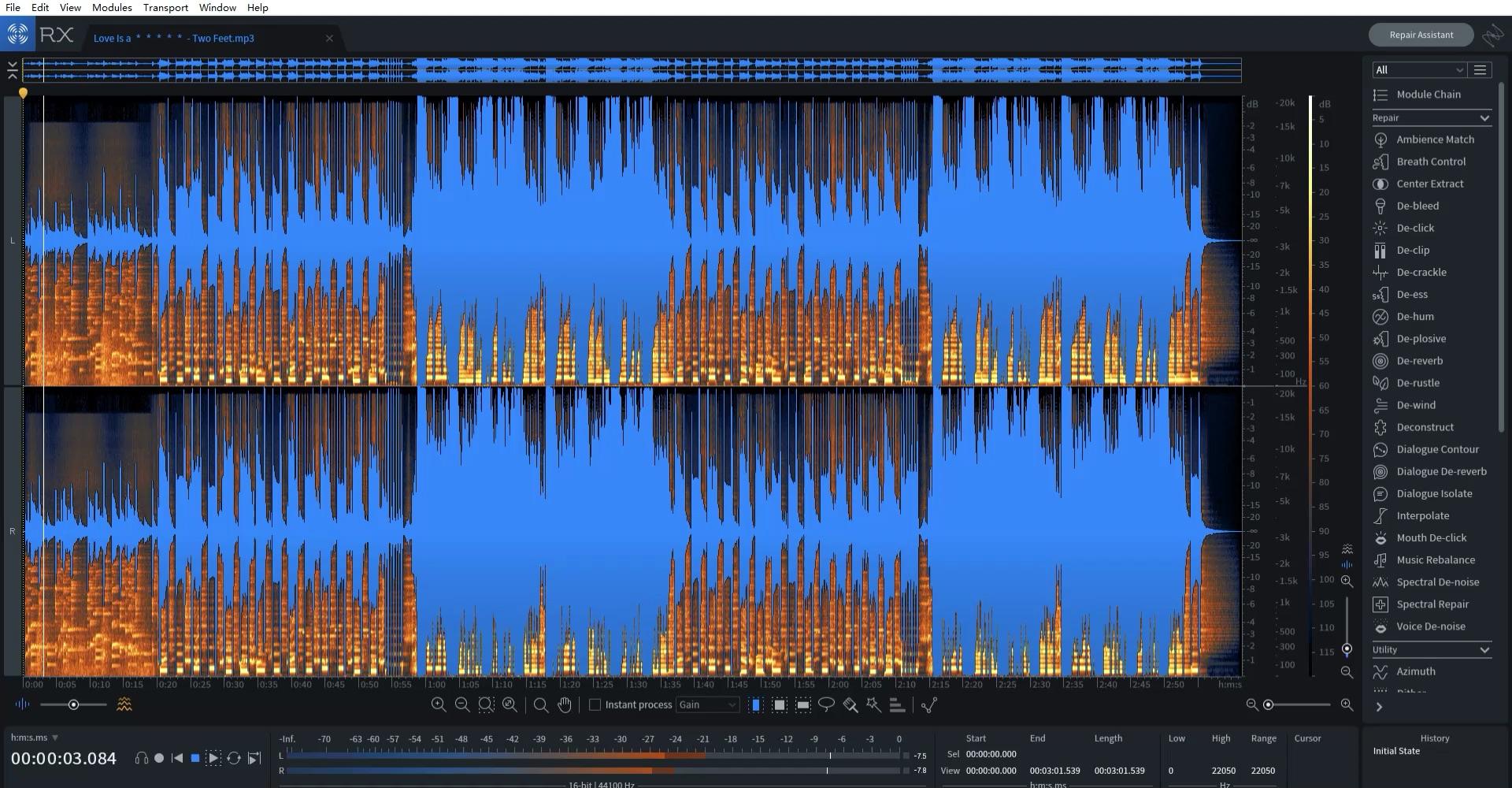The width and height of the screenshot is (1512, 788).
Task: Select the Magic Wand selection tool
Action: (874, 704)
